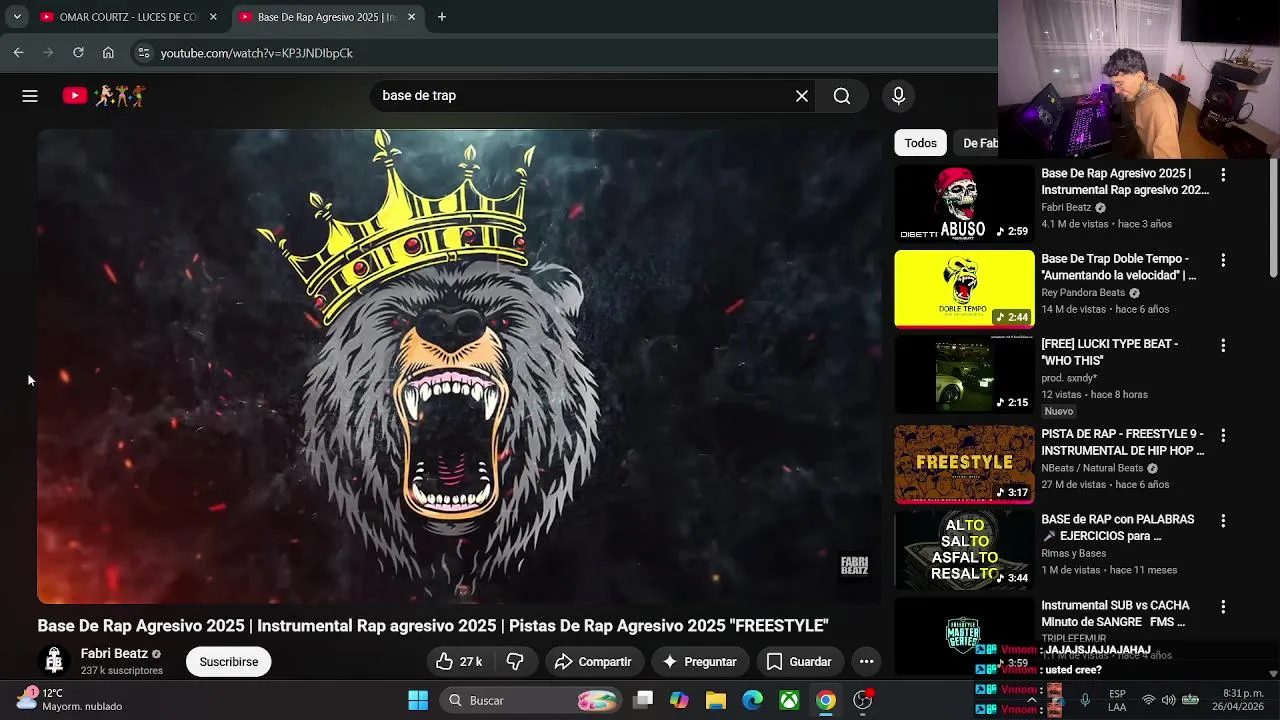Screen dimensions: 1280x720
Task: Open BASE de RAP con PALABRAS title
Action: [x=1117, y=528]
